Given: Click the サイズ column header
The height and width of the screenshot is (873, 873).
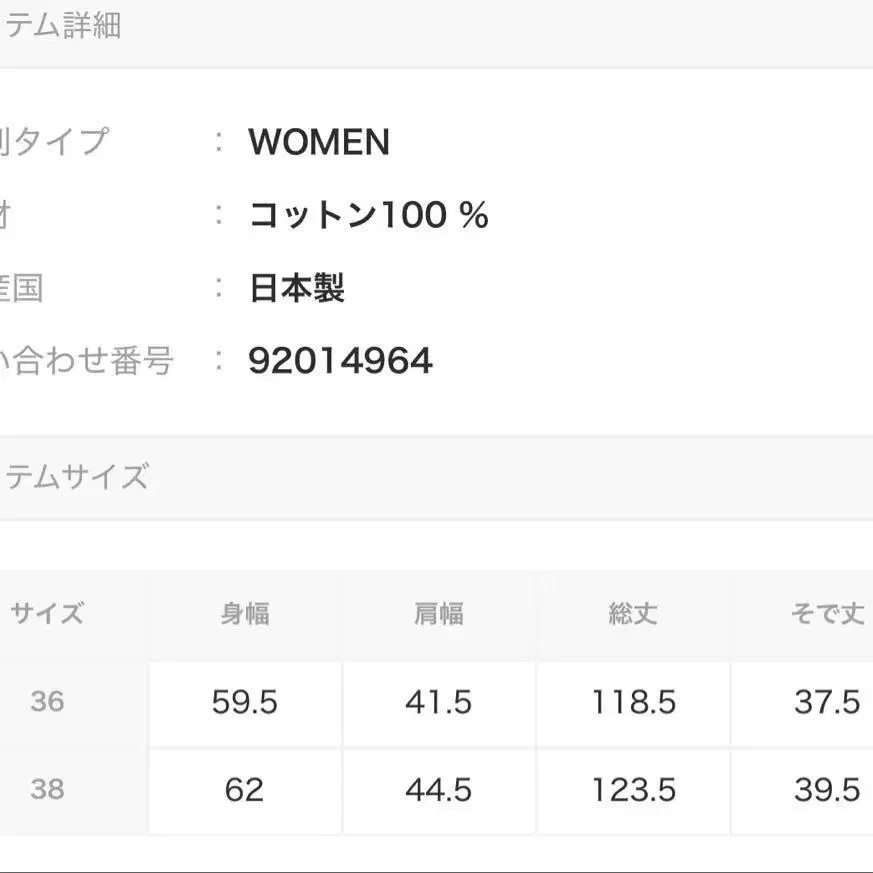Looking at the screenshot, I should pyautogui.click(x=47, y=614).
